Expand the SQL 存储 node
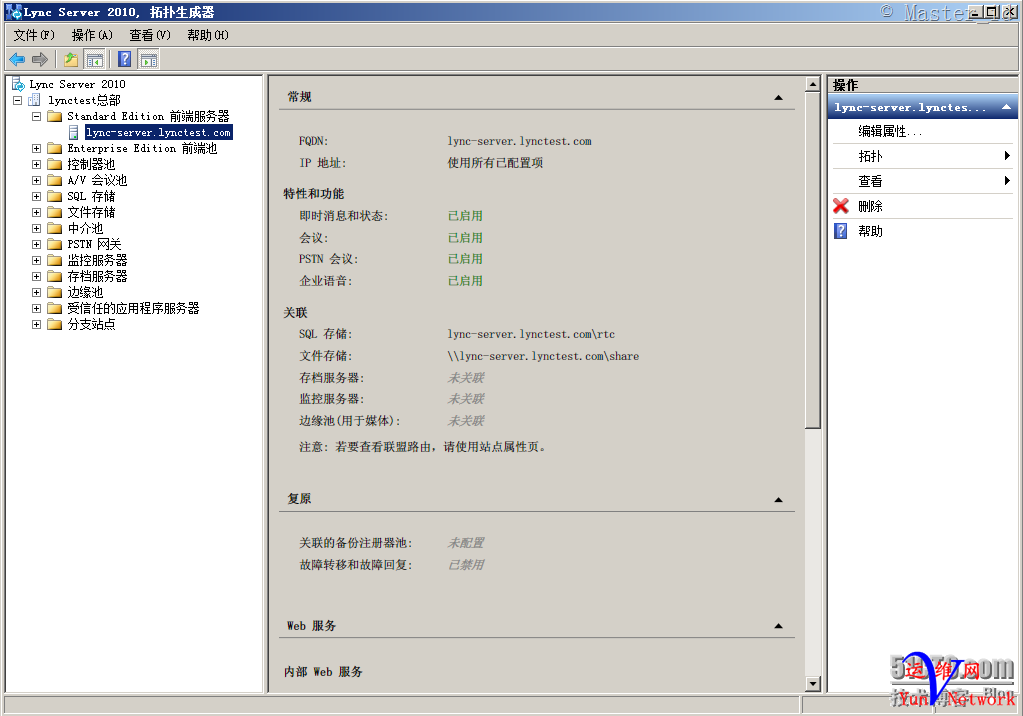The width and height of the screenshot is (1023, 716). point(37,196)
